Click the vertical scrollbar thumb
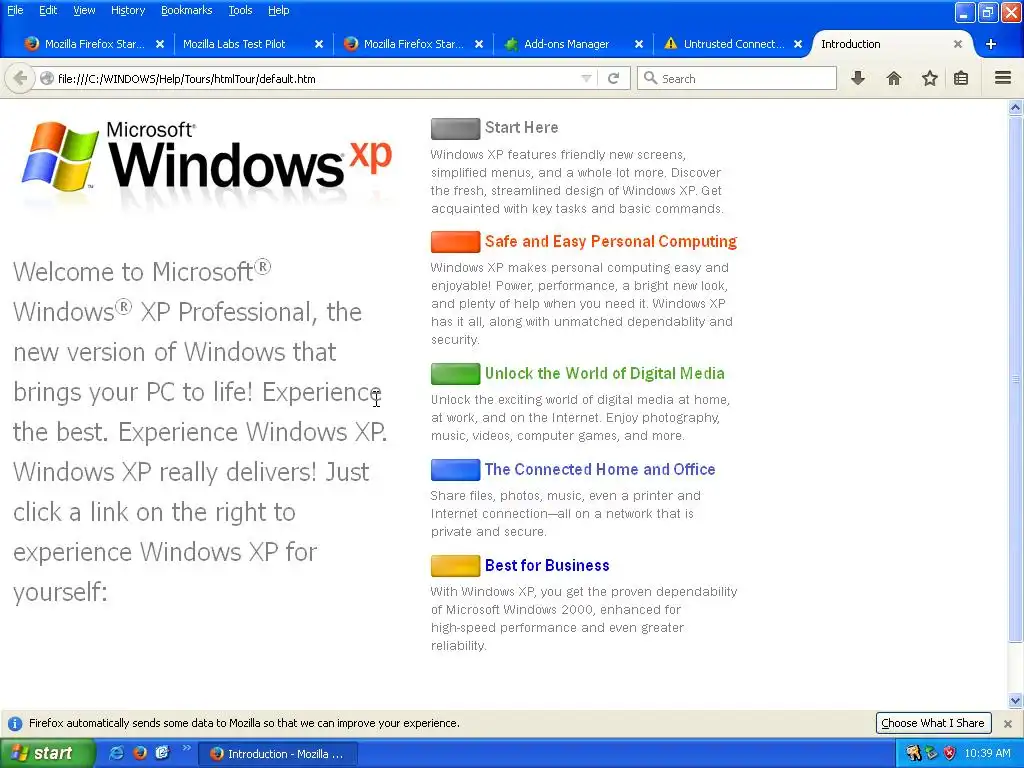Screen dimensions: 1024x768 point(1016,379)
